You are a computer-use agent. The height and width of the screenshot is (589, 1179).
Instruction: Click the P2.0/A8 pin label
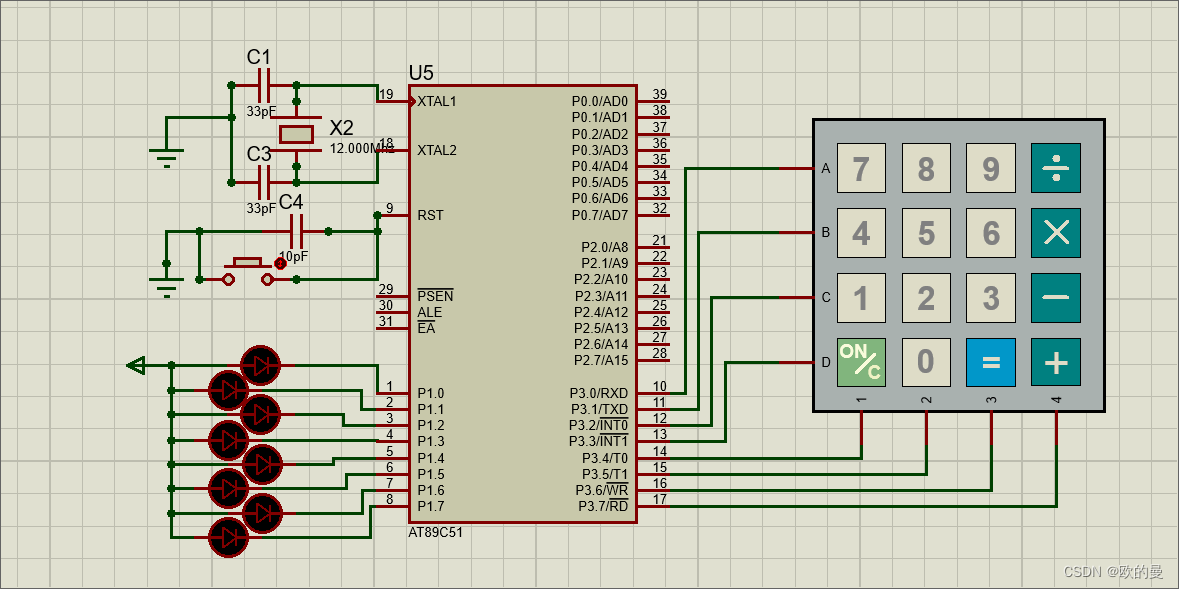pos(605,247)
